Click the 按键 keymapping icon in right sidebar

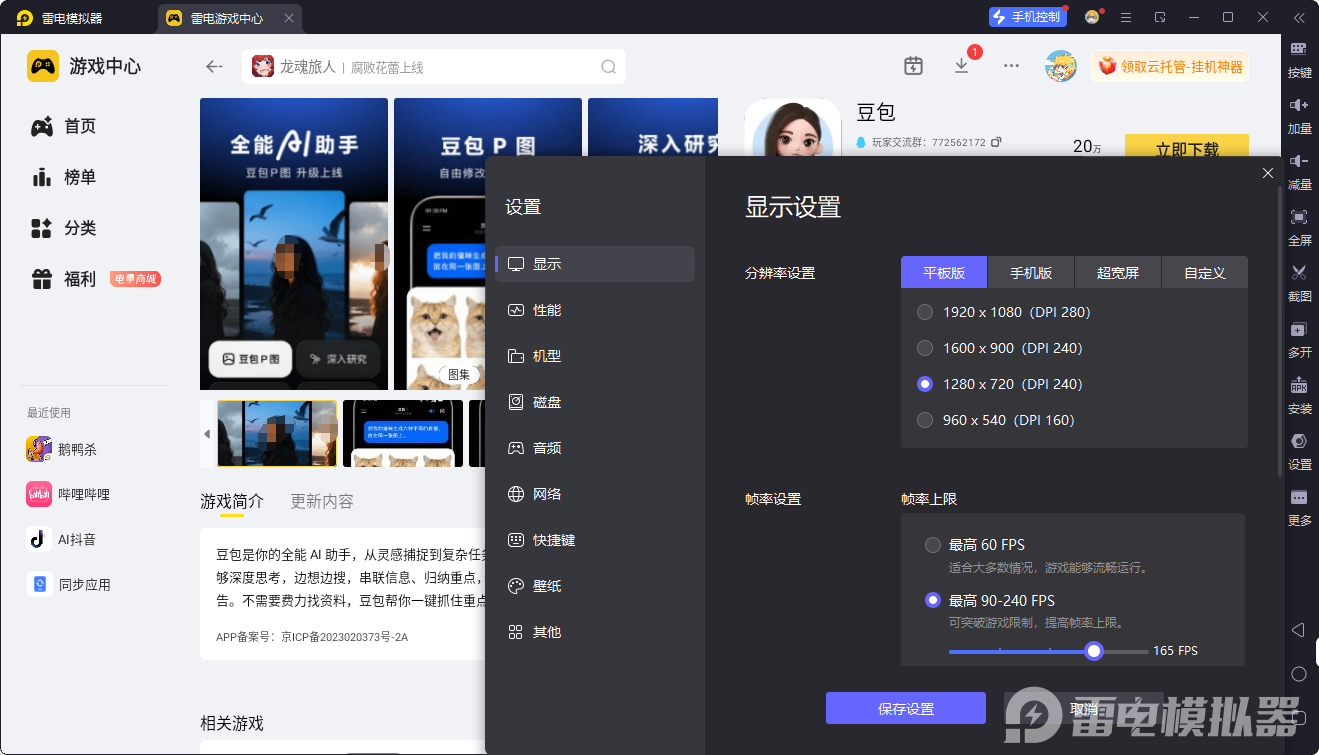[x=1299, y=50]
